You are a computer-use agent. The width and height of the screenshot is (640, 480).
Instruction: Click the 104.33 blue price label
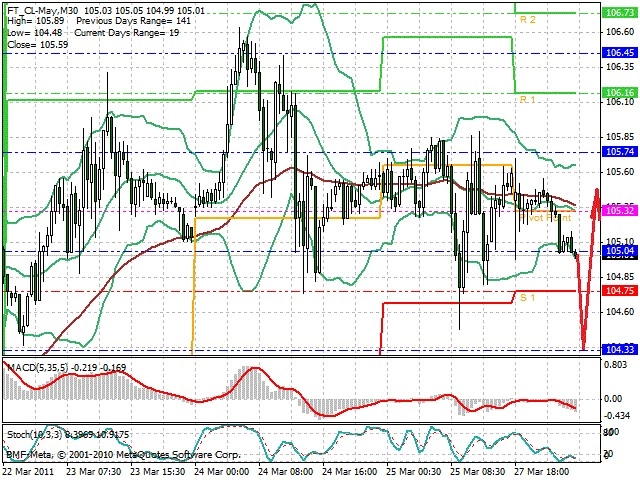tap(620, 349)
